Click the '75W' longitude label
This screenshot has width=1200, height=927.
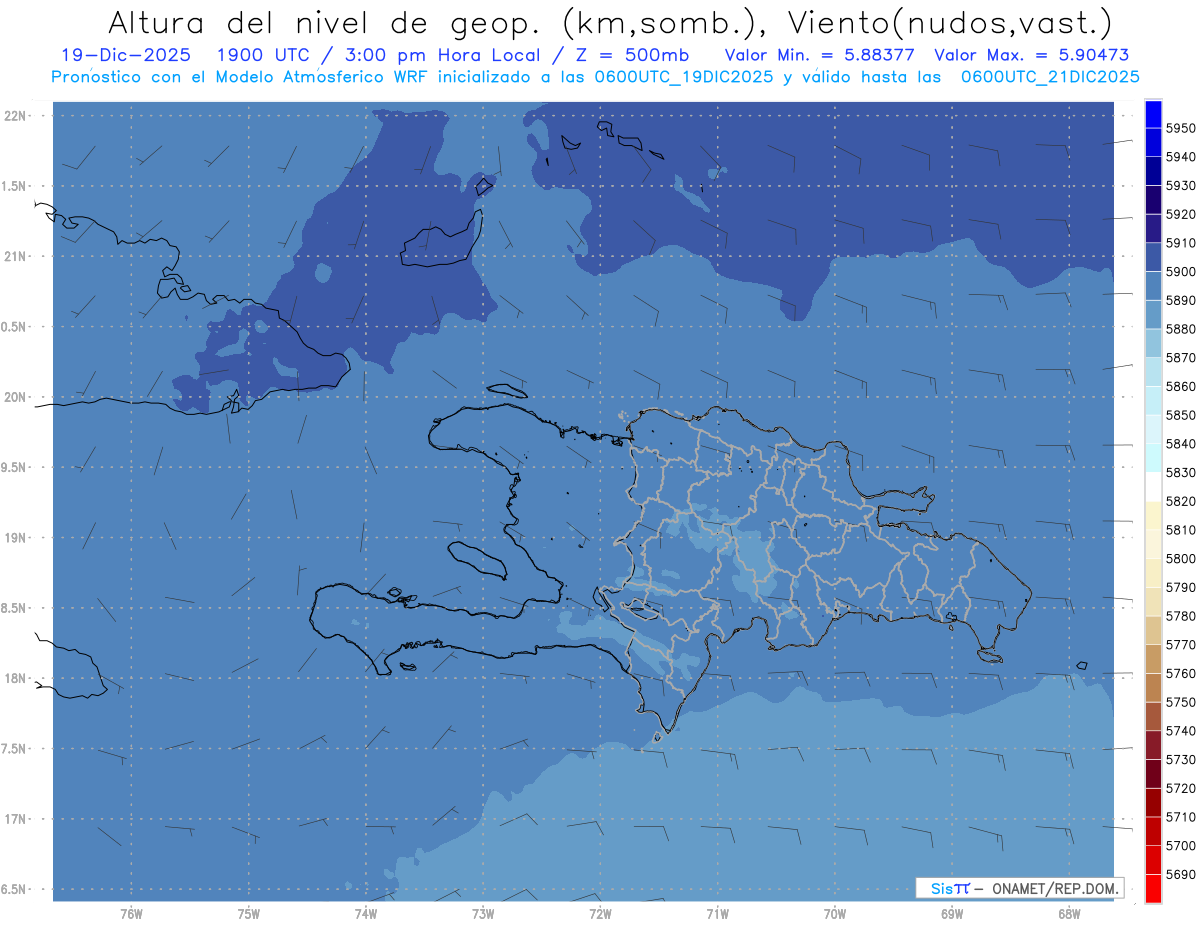249,913
